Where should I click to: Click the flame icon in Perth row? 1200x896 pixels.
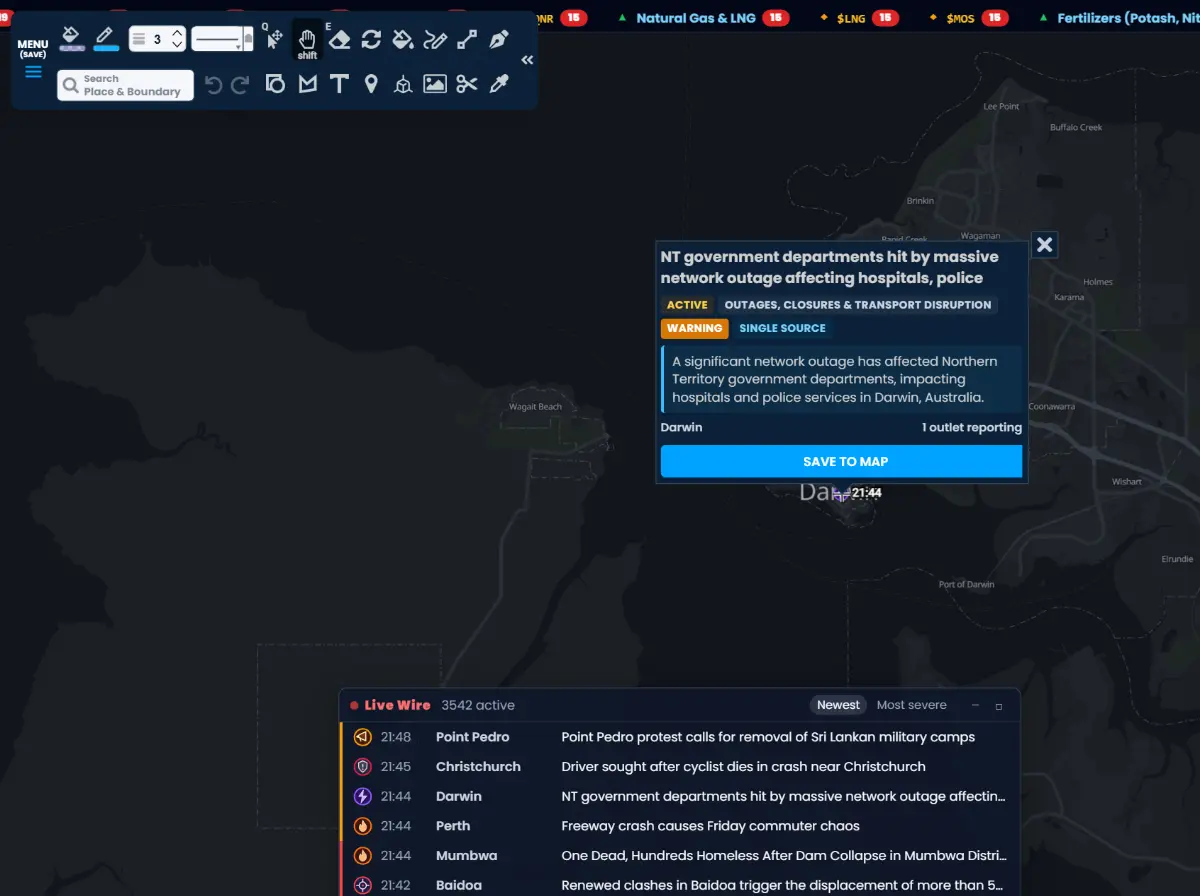(x=363, y=826)
